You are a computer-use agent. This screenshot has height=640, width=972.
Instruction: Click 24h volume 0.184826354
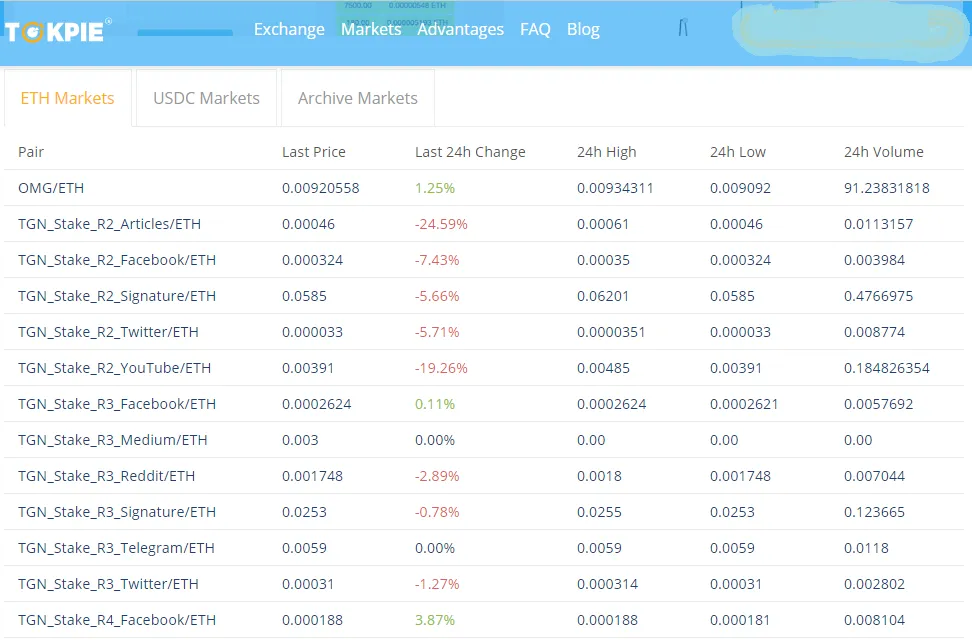(x=886, y=368)
